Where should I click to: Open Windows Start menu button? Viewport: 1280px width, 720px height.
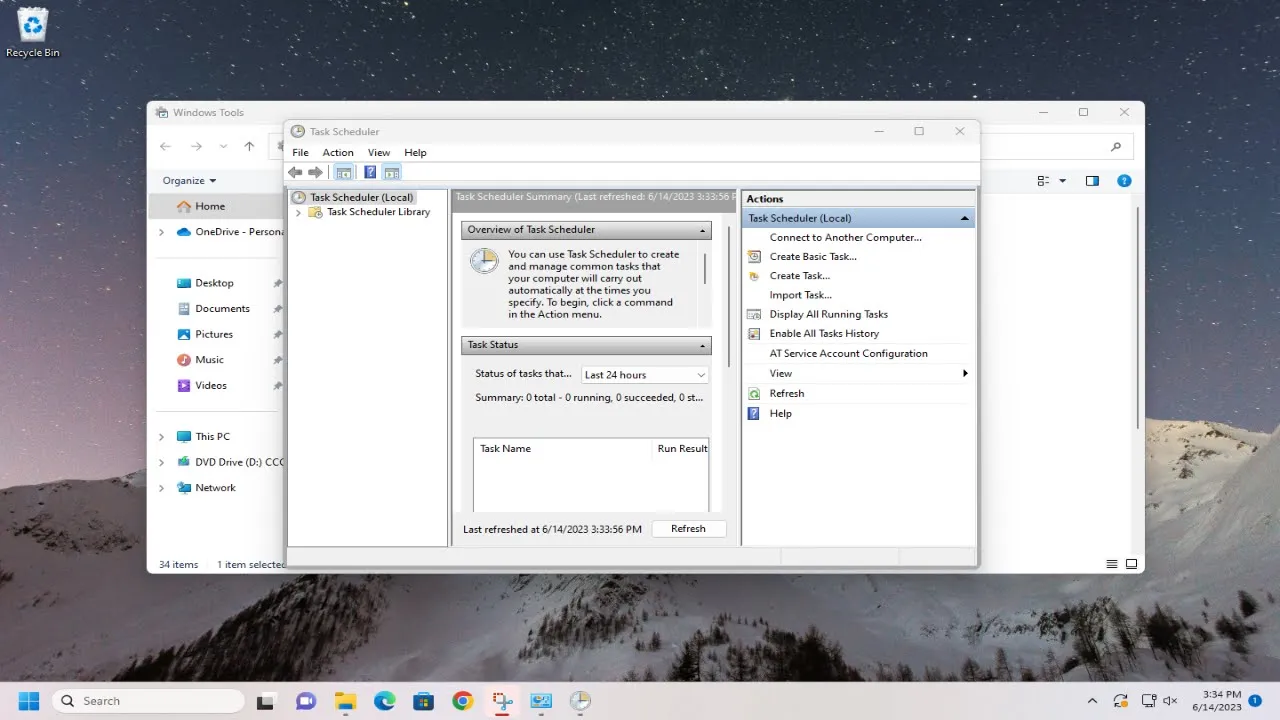(29, 701)
